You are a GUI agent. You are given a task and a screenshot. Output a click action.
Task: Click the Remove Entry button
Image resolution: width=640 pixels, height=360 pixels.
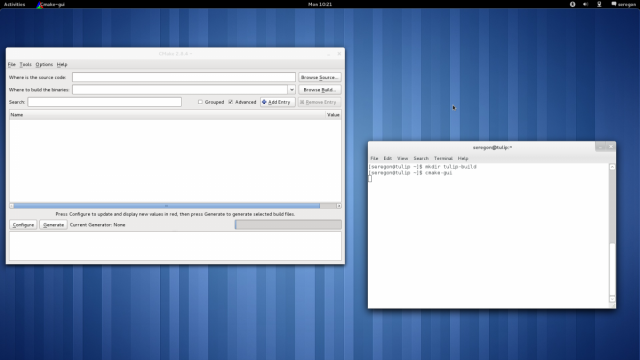point(320,102)
